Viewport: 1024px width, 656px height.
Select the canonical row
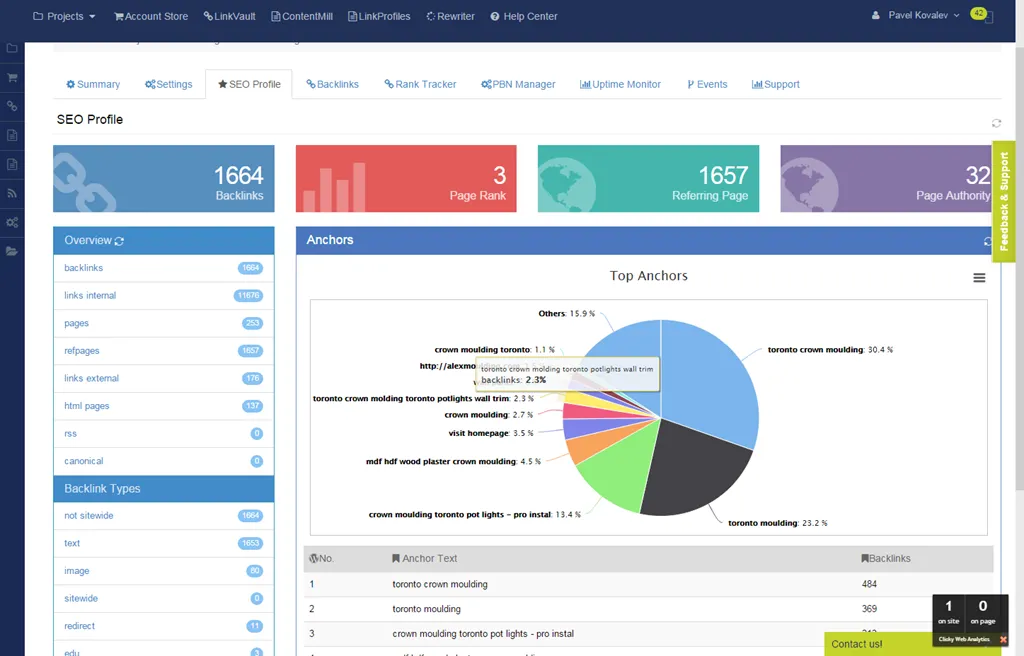[x=164, y=461]
